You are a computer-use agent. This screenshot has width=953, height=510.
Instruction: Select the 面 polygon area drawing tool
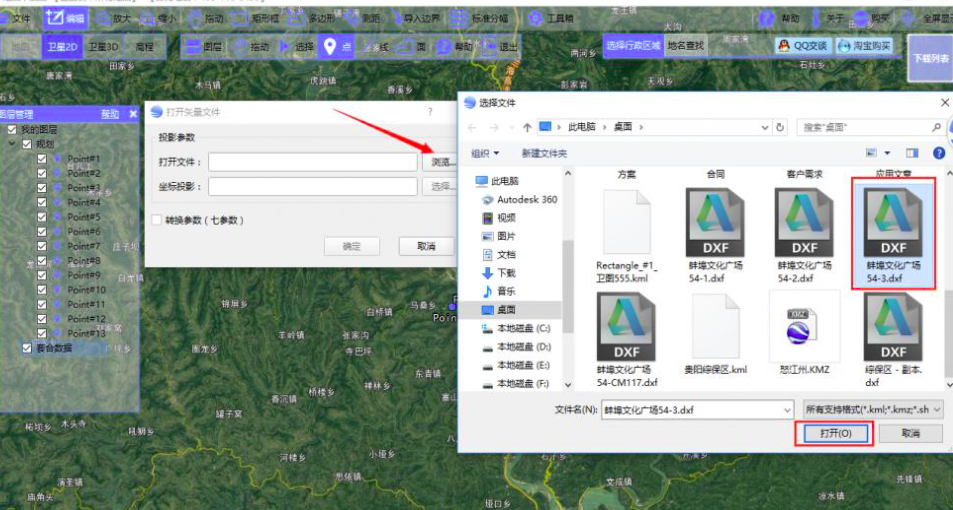click(411, 47)
